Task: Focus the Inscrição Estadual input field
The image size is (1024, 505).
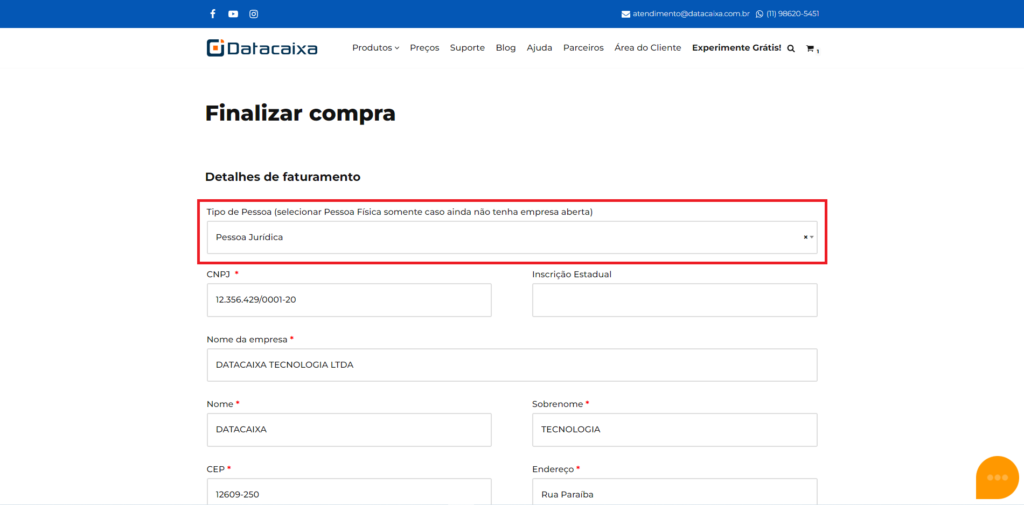Action: pyautogui.click(x=675, y=300)
